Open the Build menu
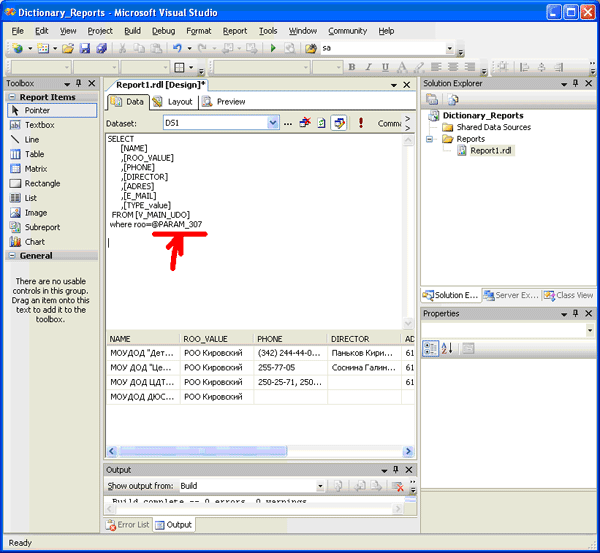This screenshot has height=553, width=600. point(132,31)
